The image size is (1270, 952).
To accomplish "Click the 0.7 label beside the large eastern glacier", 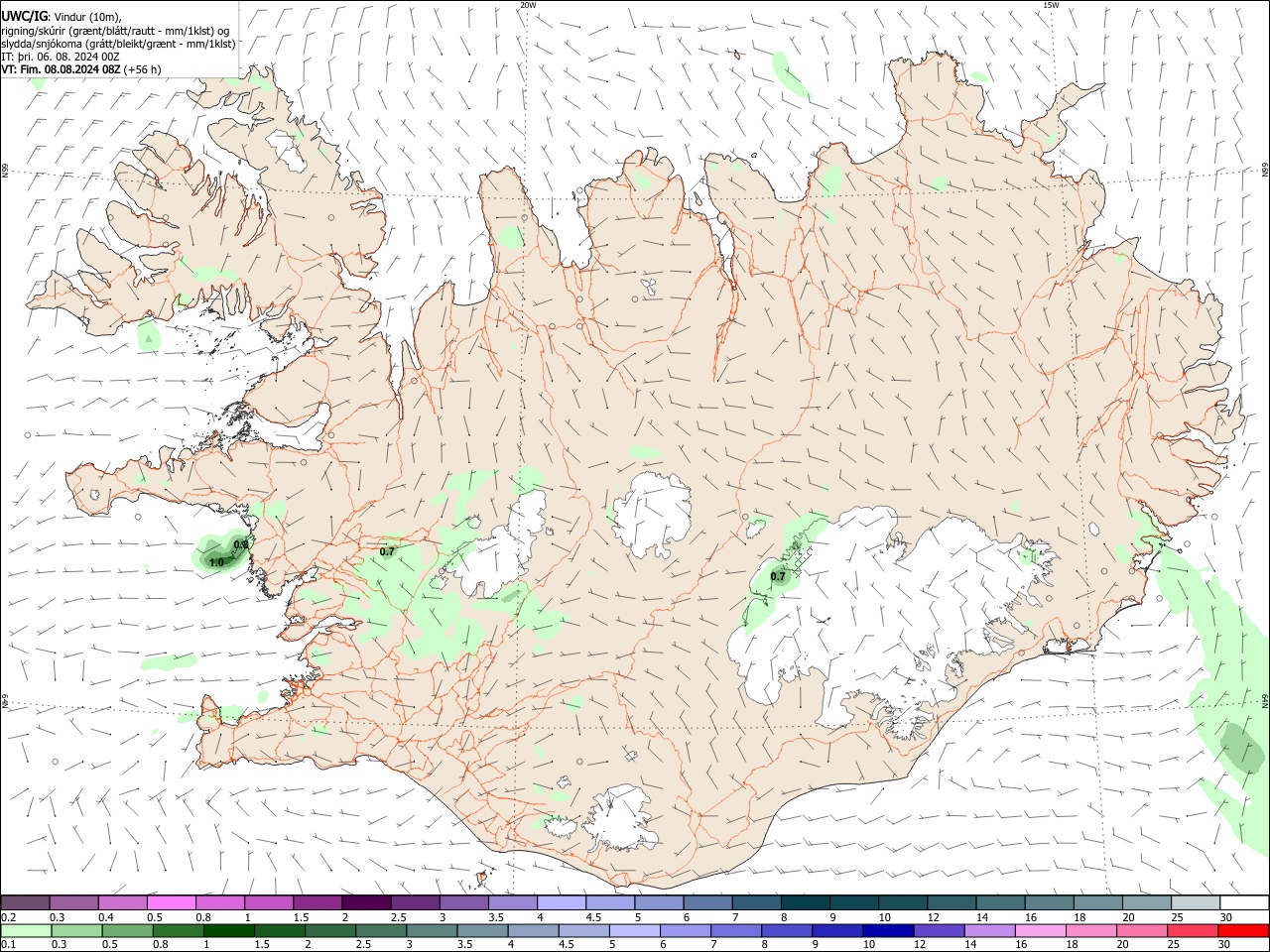I will coord(778,576).
